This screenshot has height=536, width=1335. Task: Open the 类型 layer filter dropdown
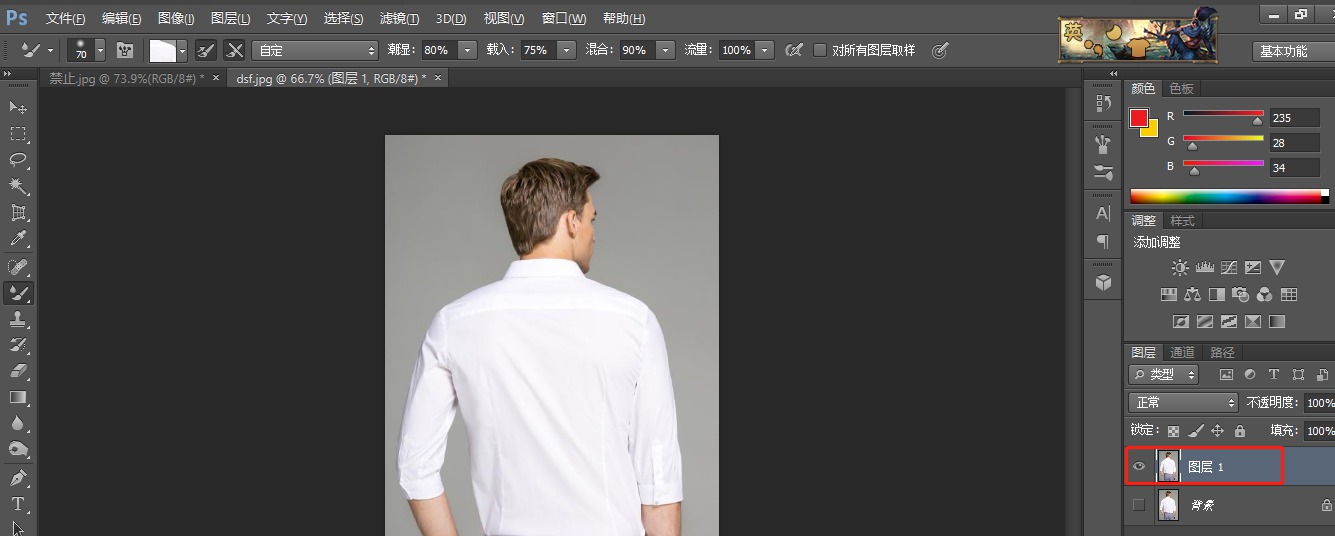(x=1164, y=374)
